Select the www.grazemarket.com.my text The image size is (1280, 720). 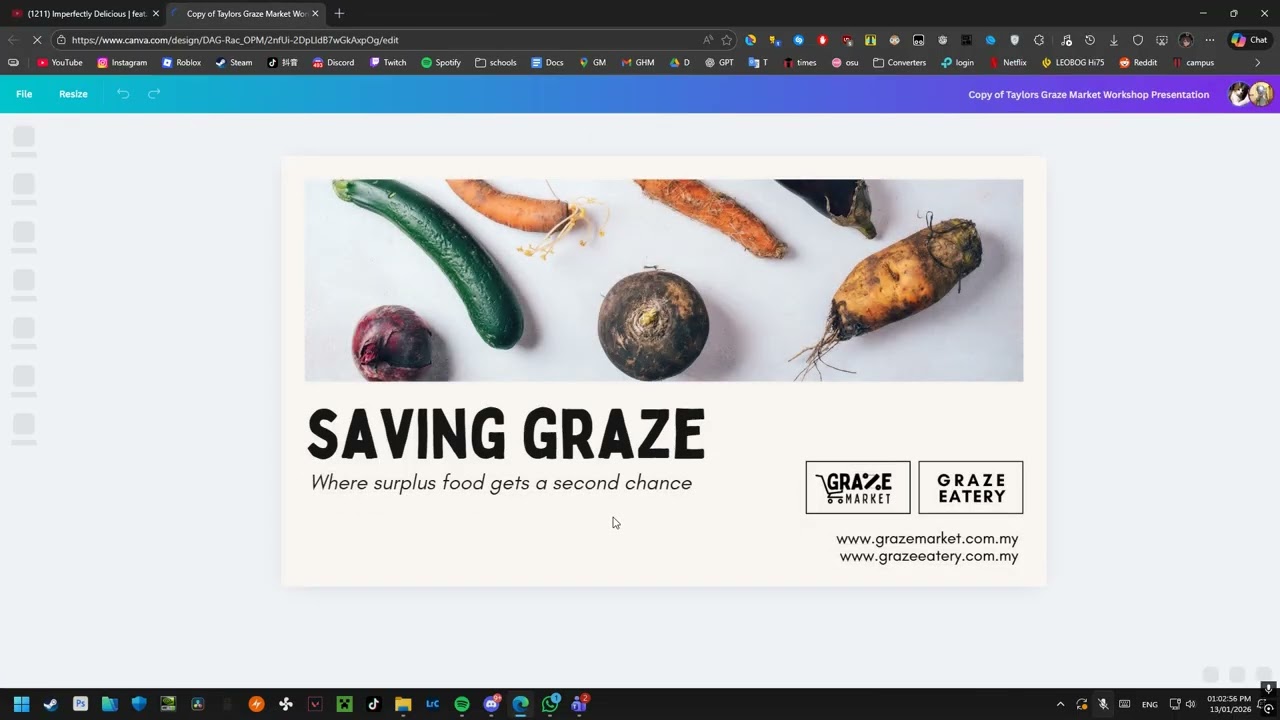(927, 539)
